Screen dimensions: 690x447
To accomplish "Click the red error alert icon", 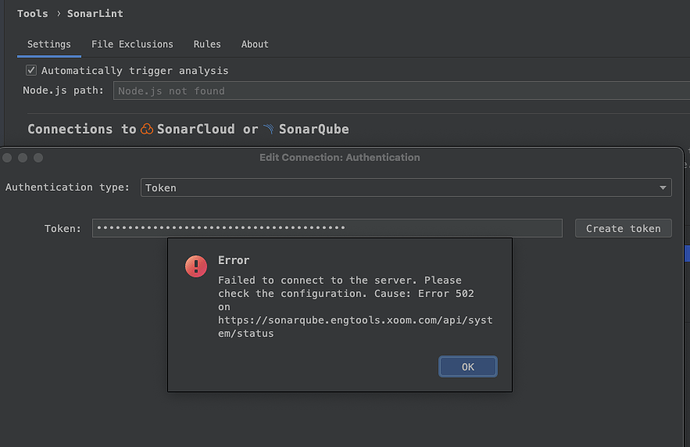I will 196,266.
